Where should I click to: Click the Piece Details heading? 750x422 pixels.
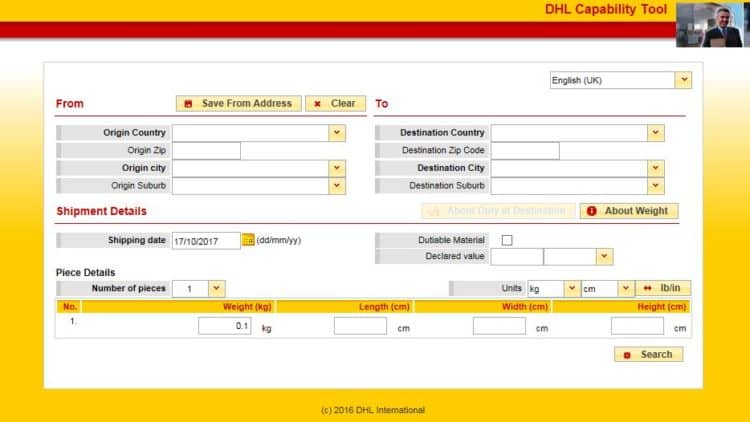click(86, 272)
